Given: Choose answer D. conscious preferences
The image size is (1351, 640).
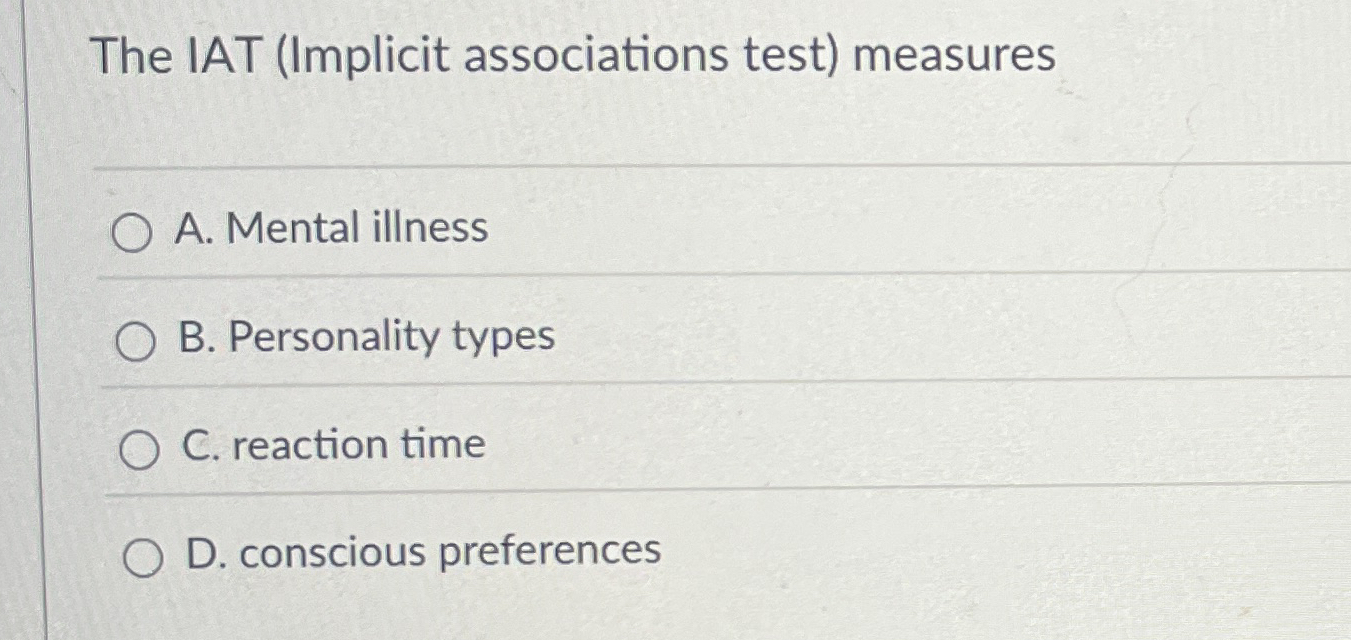Looking at the screenshot, I should tap(420, 551).
